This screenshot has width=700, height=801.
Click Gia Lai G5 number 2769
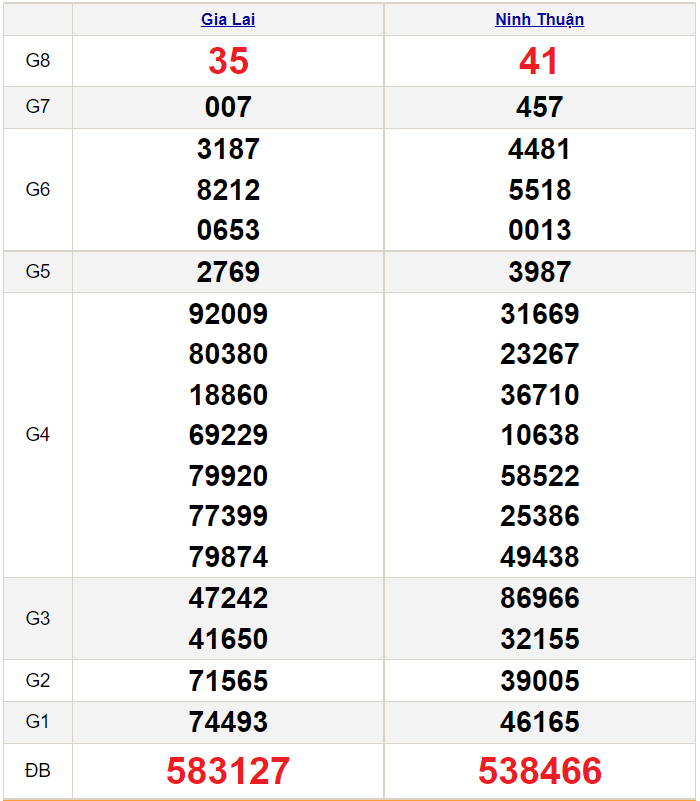tap(228, 272)
